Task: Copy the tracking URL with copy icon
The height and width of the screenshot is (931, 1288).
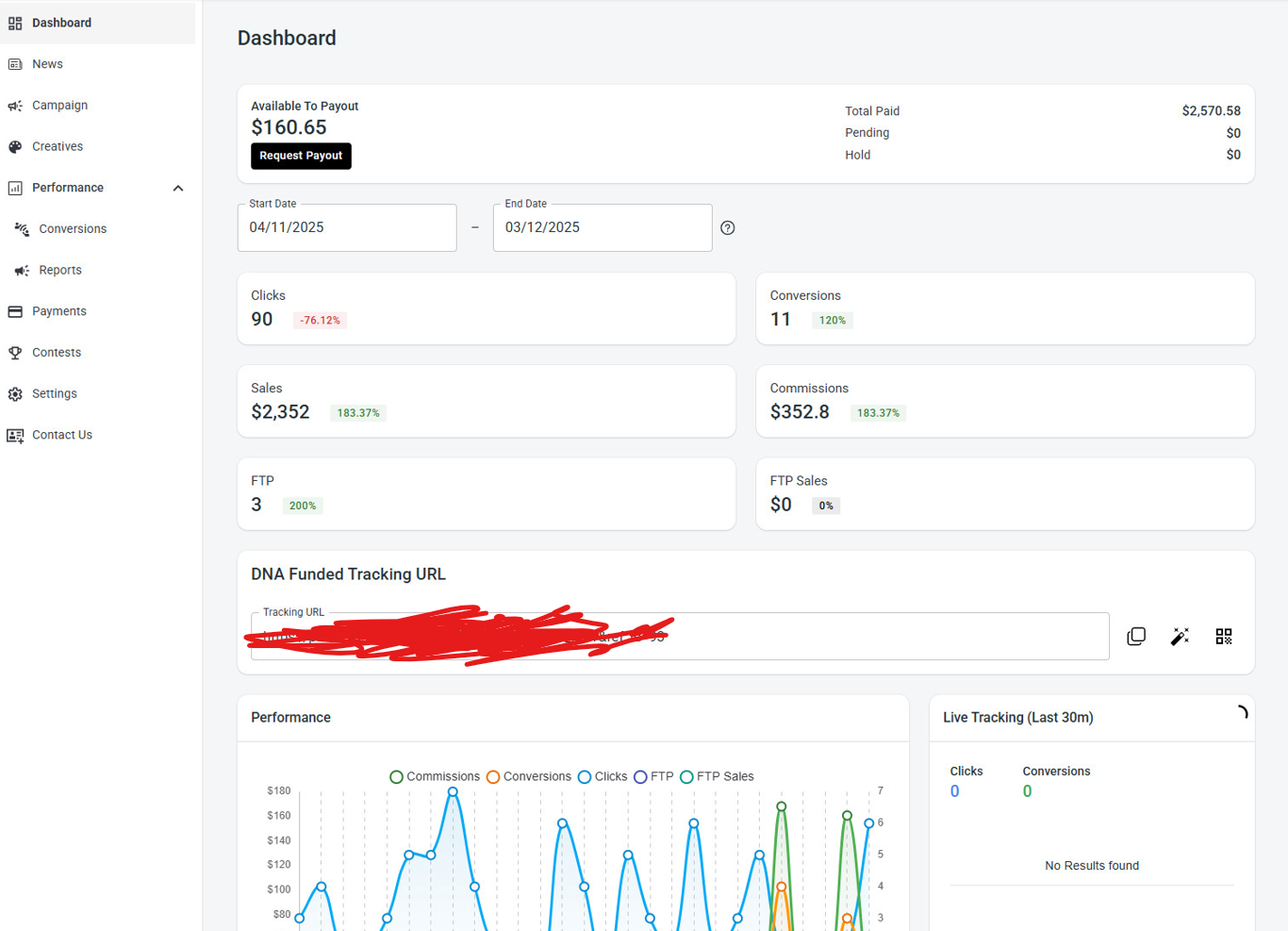Action: pos(1136,637)
